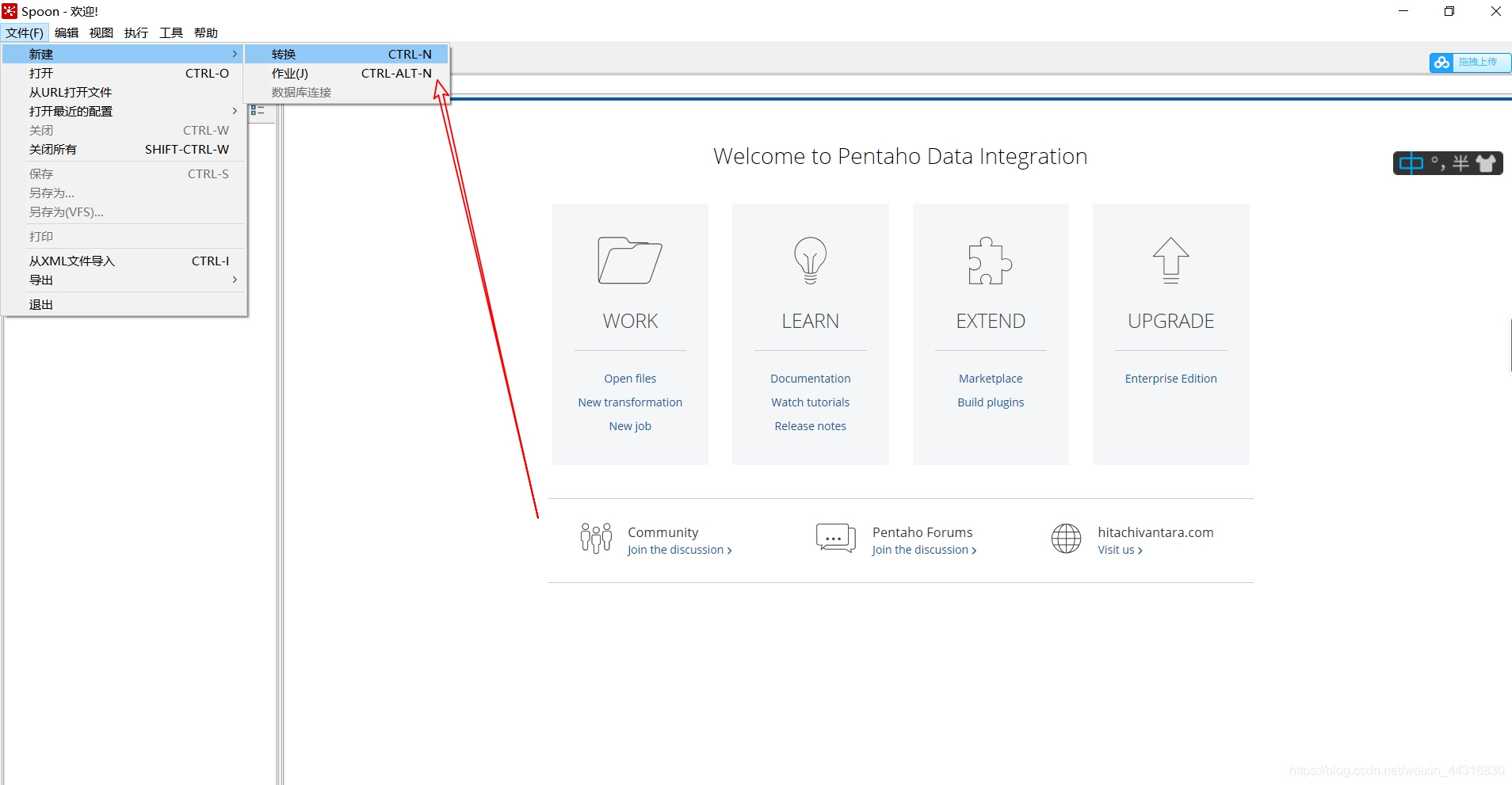Open the Open files link
The image size is (1512, 785).
630,379
